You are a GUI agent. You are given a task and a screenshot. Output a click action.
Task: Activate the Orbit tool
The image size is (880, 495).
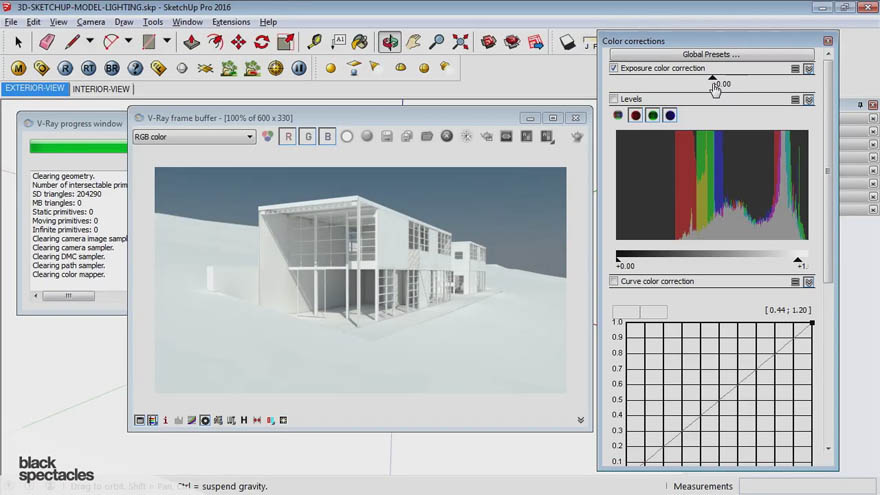click(389, 42)
